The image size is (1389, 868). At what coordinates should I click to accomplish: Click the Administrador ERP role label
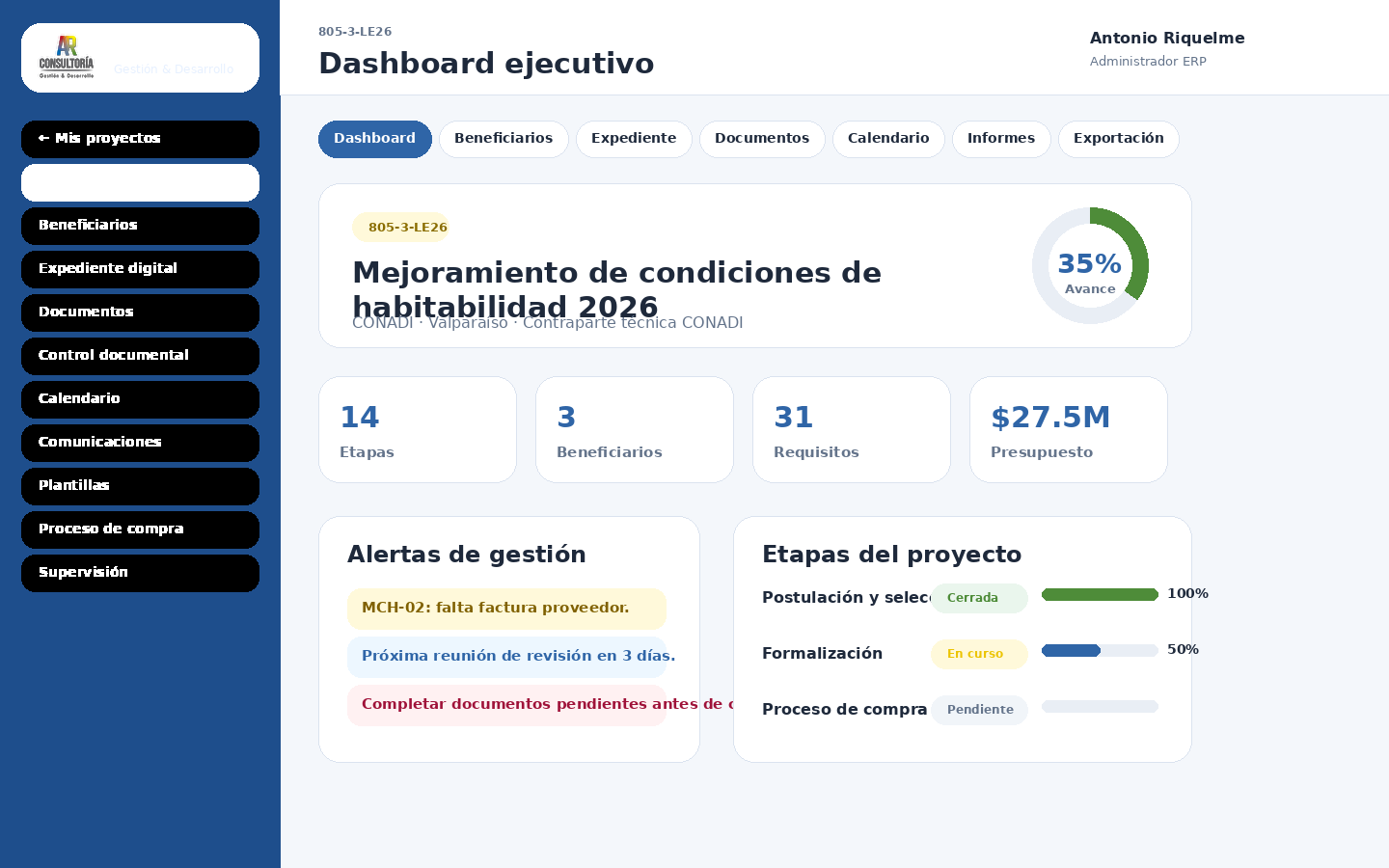click(x=1148, y=62)
